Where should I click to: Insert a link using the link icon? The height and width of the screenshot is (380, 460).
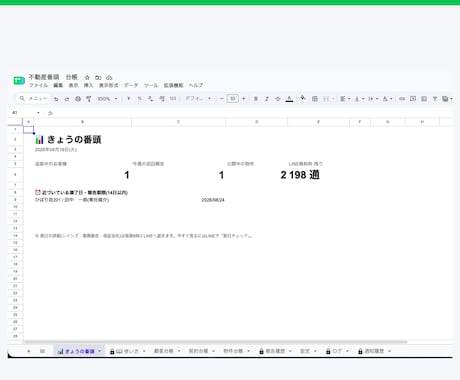tap(402, 99)
